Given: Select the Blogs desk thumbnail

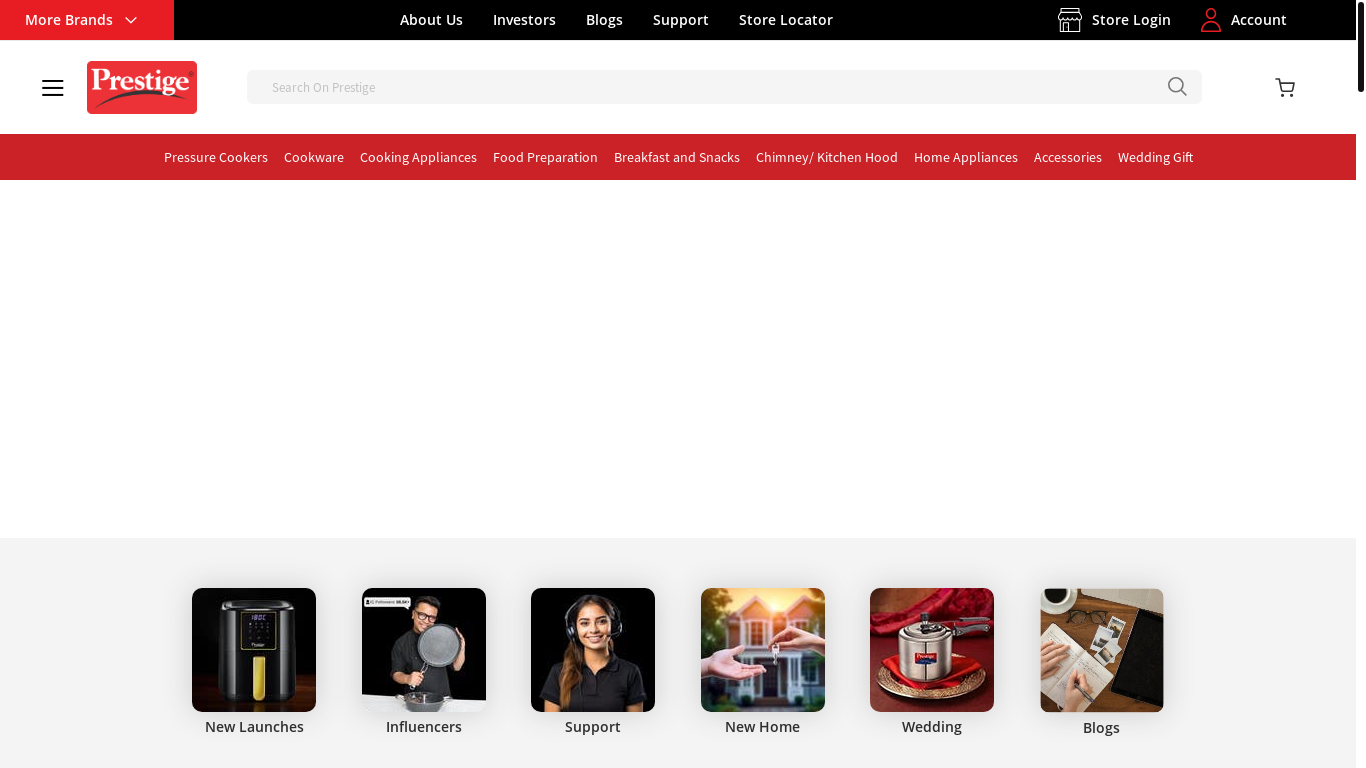Looking at the screenshot, I should [x=1102, y=650].
